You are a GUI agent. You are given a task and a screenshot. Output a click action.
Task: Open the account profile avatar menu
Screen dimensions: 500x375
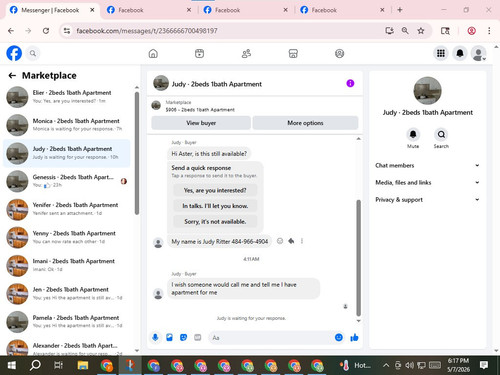click(x=478, y=53)
